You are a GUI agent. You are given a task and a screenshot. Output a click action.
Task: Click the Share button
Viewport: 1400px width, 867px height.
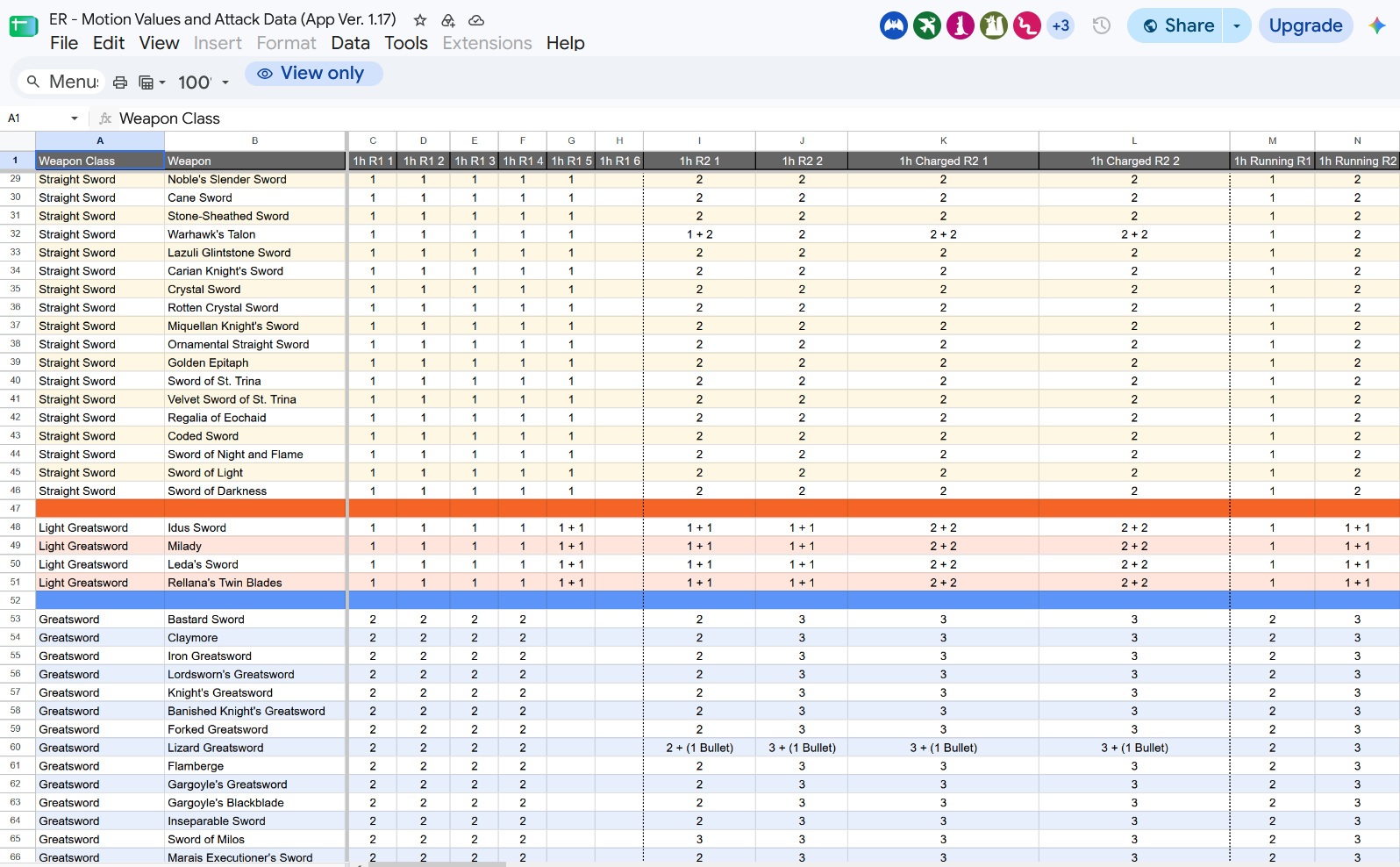(x=1175, y=25)
